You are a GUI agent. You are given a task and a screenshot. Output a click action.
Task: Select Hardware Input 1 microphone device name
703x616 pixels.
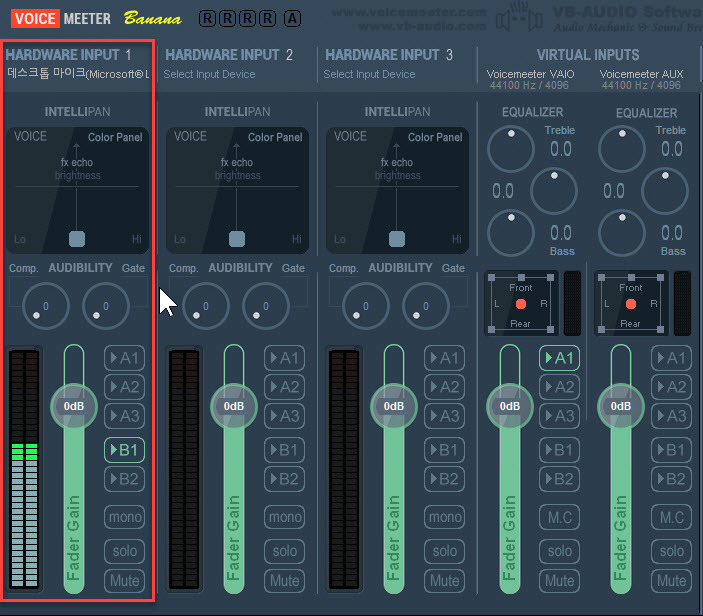click(78, 74)
